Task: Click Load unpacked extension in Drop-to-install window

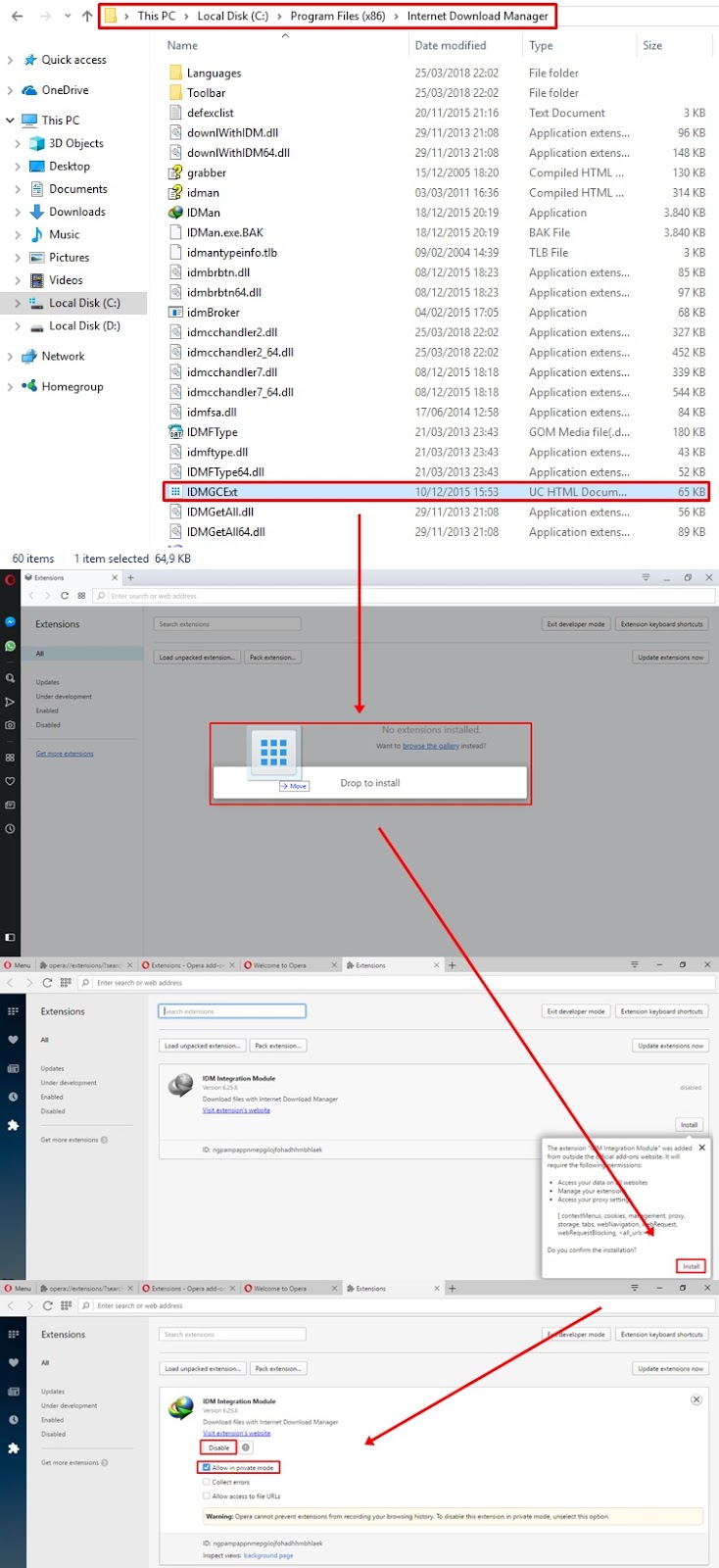Action: pos(197,658)
